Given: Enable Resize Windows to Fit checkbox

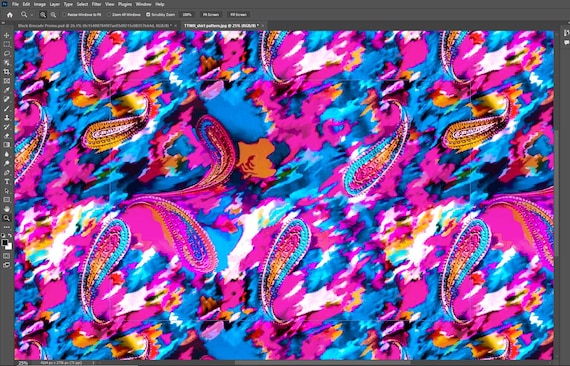Looking at the screenshot, I should coord(64,15).
